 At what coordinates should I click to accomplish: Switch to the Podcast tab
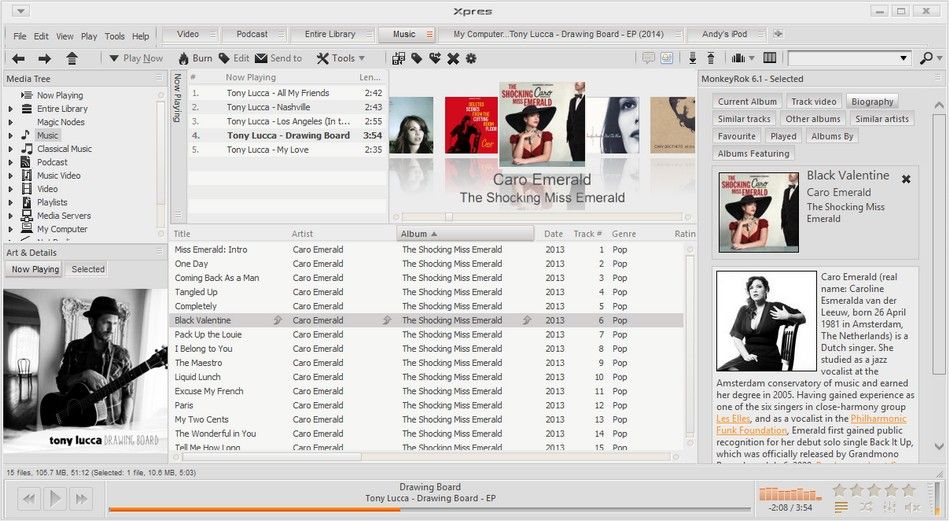[252, 34]
